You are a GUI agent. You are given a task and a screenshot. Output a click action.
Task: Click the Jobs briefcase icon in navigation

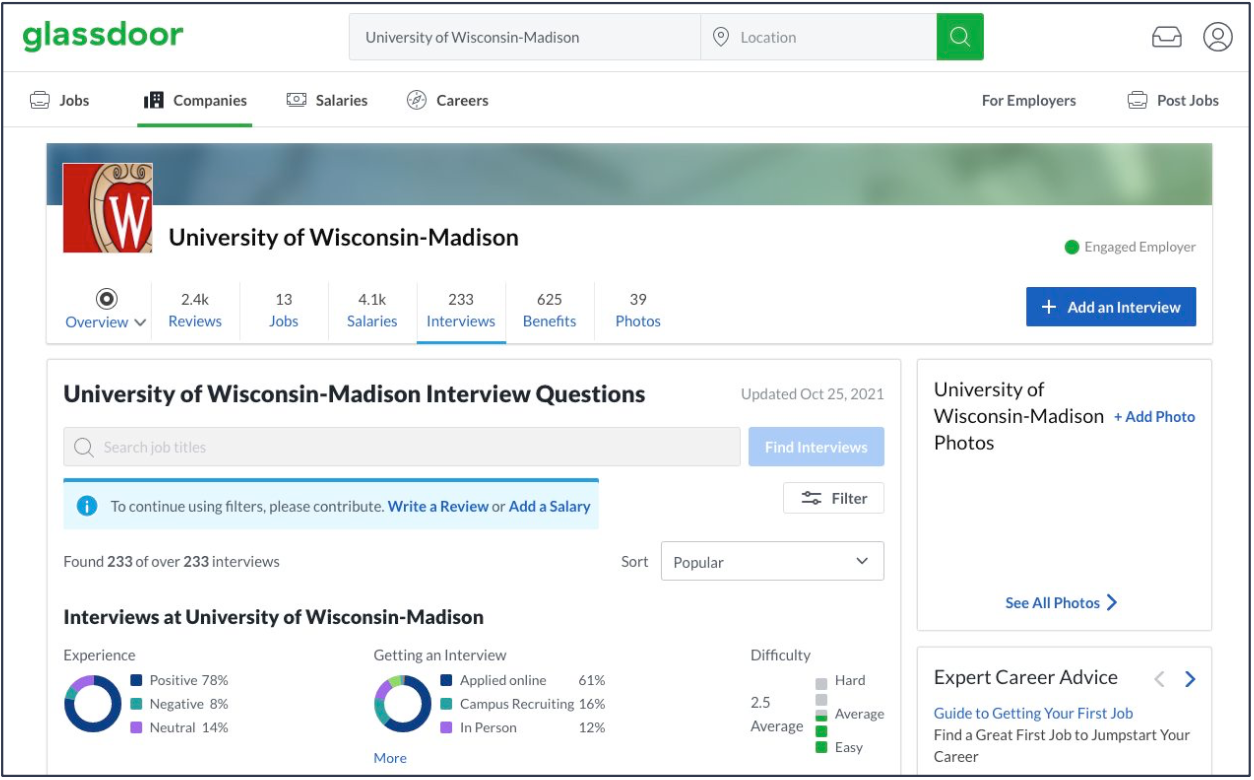40,100
